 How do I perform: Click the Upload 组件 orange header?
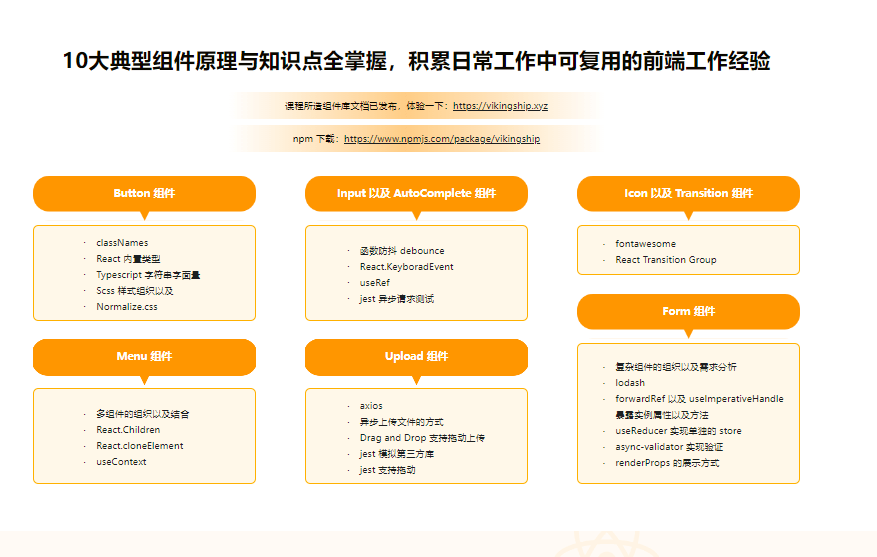tap(416, 357)
